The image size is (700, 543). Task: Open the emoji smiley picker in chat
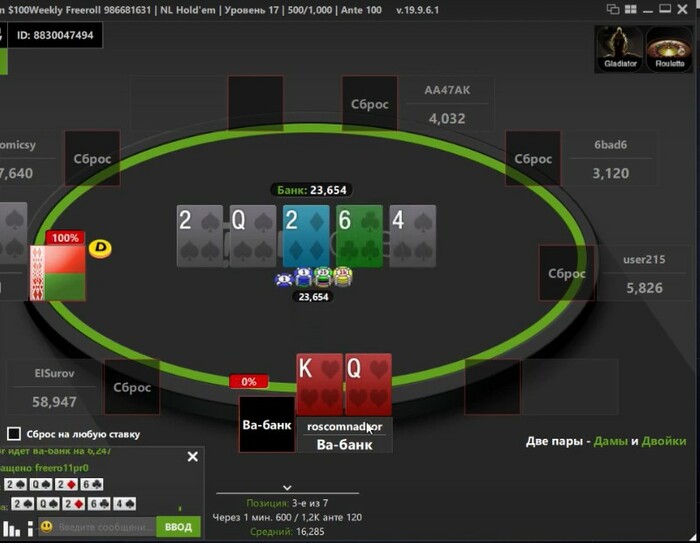(x=46, y=527)
